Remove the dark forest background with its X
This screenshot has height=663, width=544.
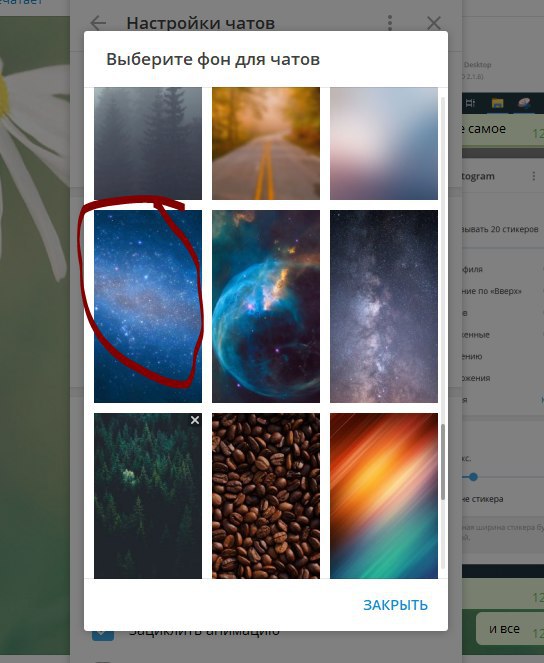click(195, 420)
